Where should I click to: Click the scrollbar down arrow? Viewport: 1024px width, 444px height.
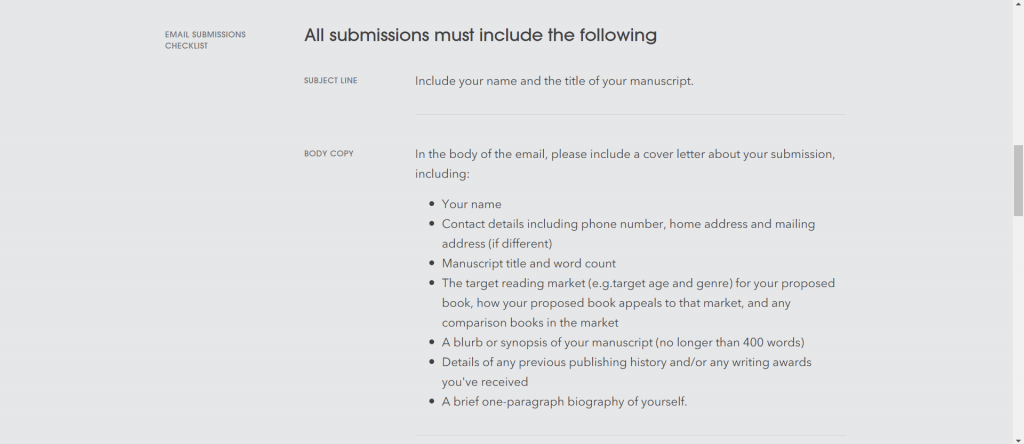[x=1018, y=438]
